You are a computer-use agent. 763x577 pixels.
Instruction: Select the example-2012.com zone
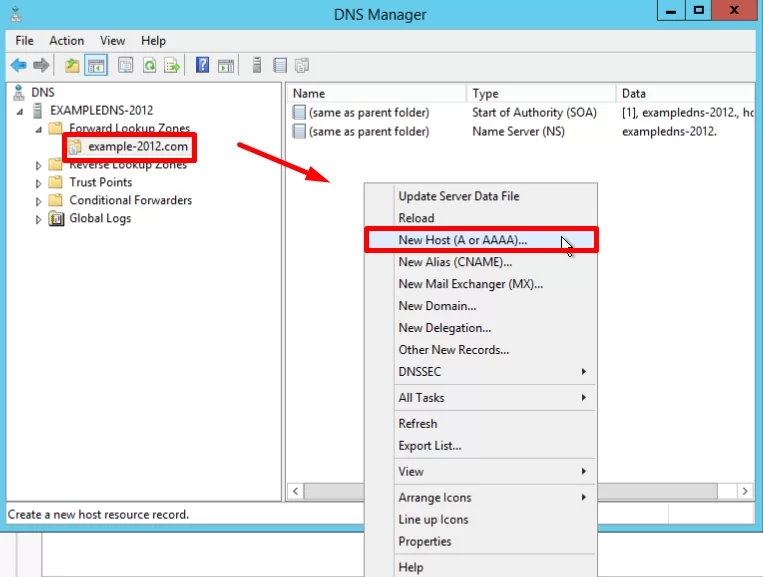click(x=136, y=147)
